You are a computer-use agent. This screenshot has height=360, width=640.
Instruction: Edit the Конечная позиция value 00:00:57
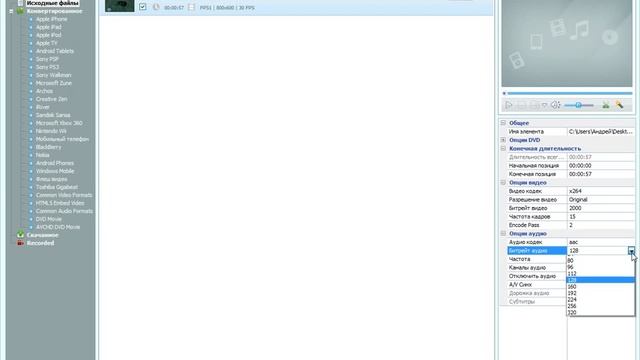(x=601, y=174)
